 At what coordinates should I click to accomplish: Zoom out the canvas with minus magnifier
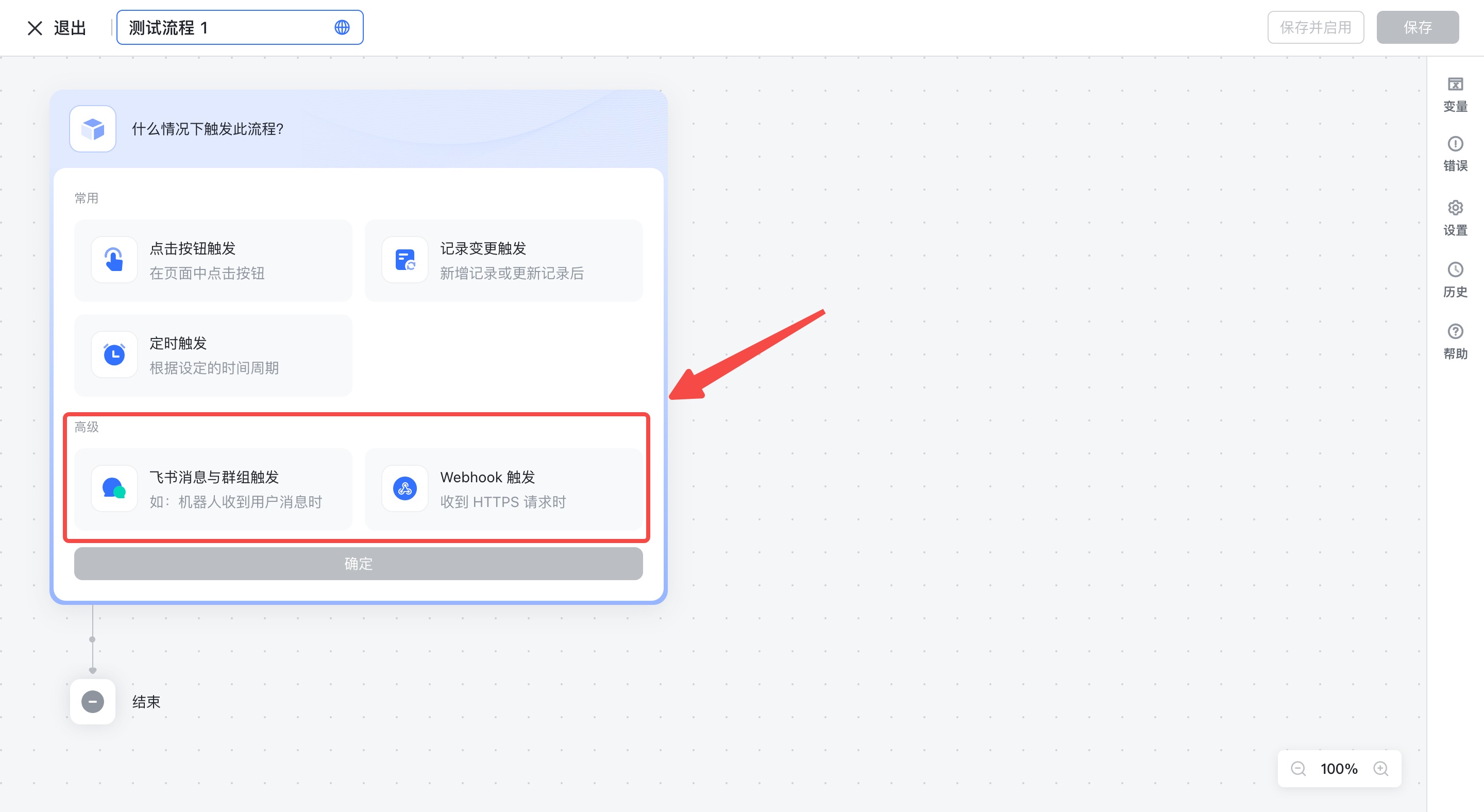[1298, 769]
